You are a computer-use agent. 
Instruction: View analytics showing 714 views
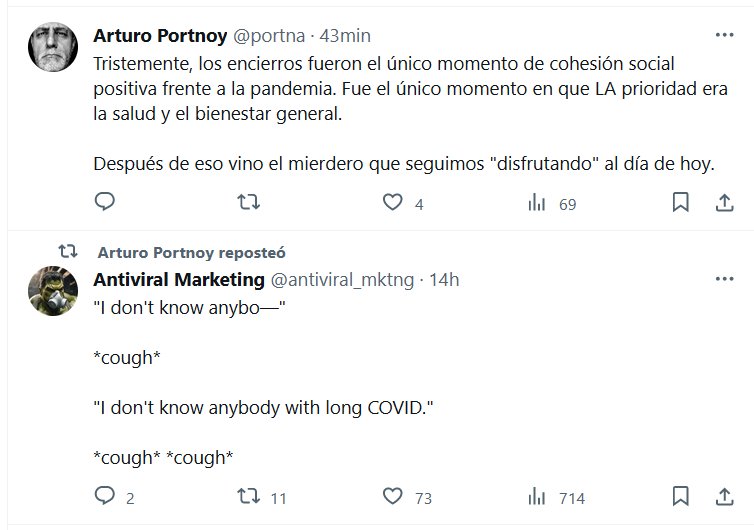tap(537, 496)
